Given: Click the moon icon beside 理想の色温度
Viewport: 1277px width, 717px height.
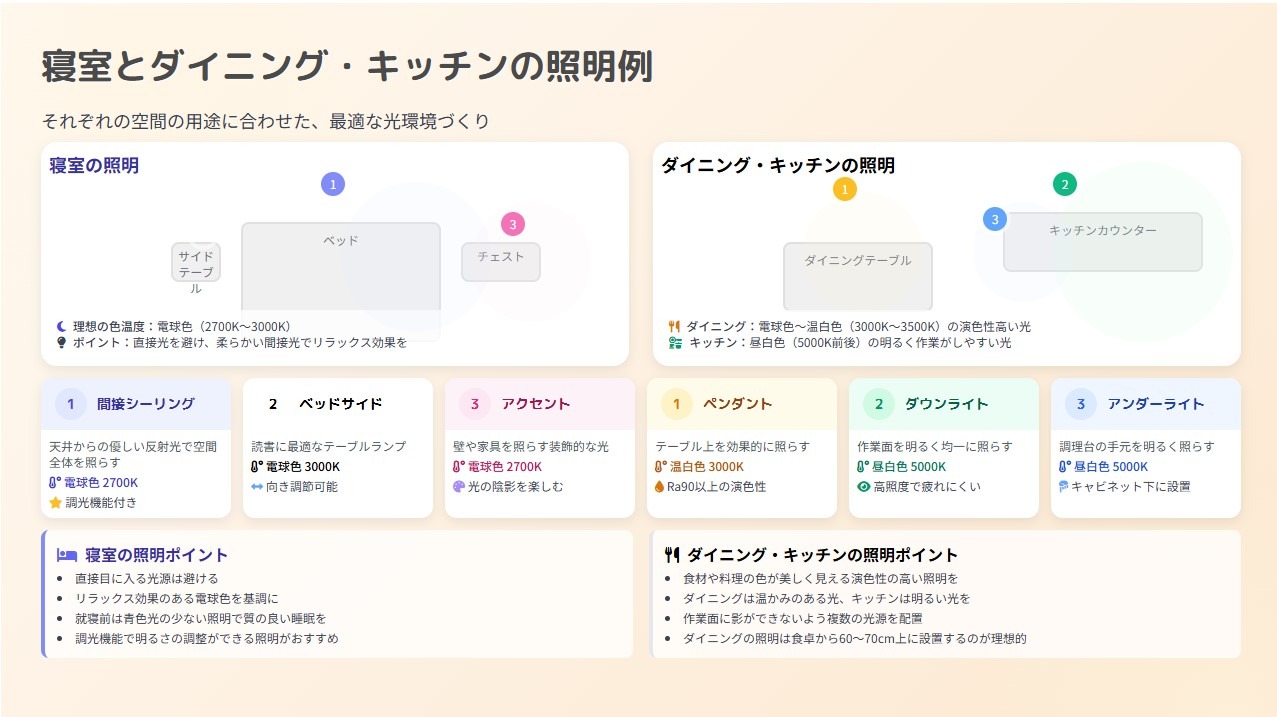Looking at the screenshot, I should tap(61, 326).
